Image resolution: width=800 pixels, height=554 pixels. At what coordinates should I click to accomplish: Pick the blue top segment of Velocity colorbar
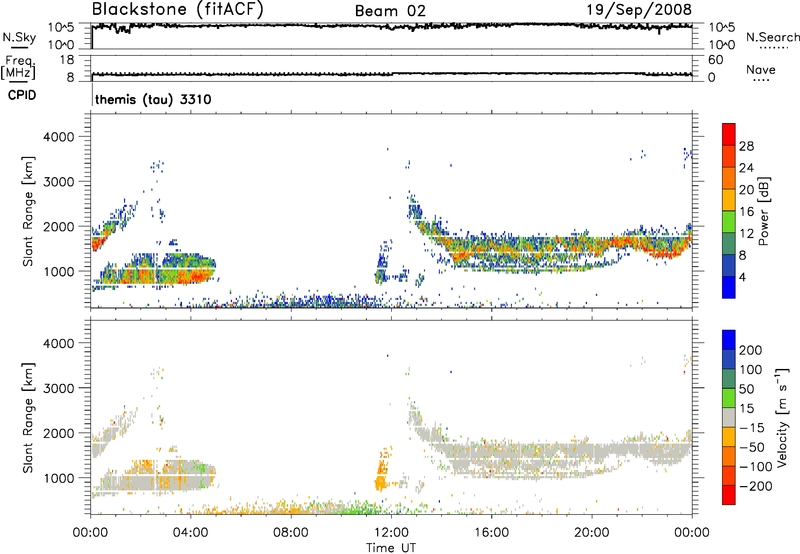[729, 340]
